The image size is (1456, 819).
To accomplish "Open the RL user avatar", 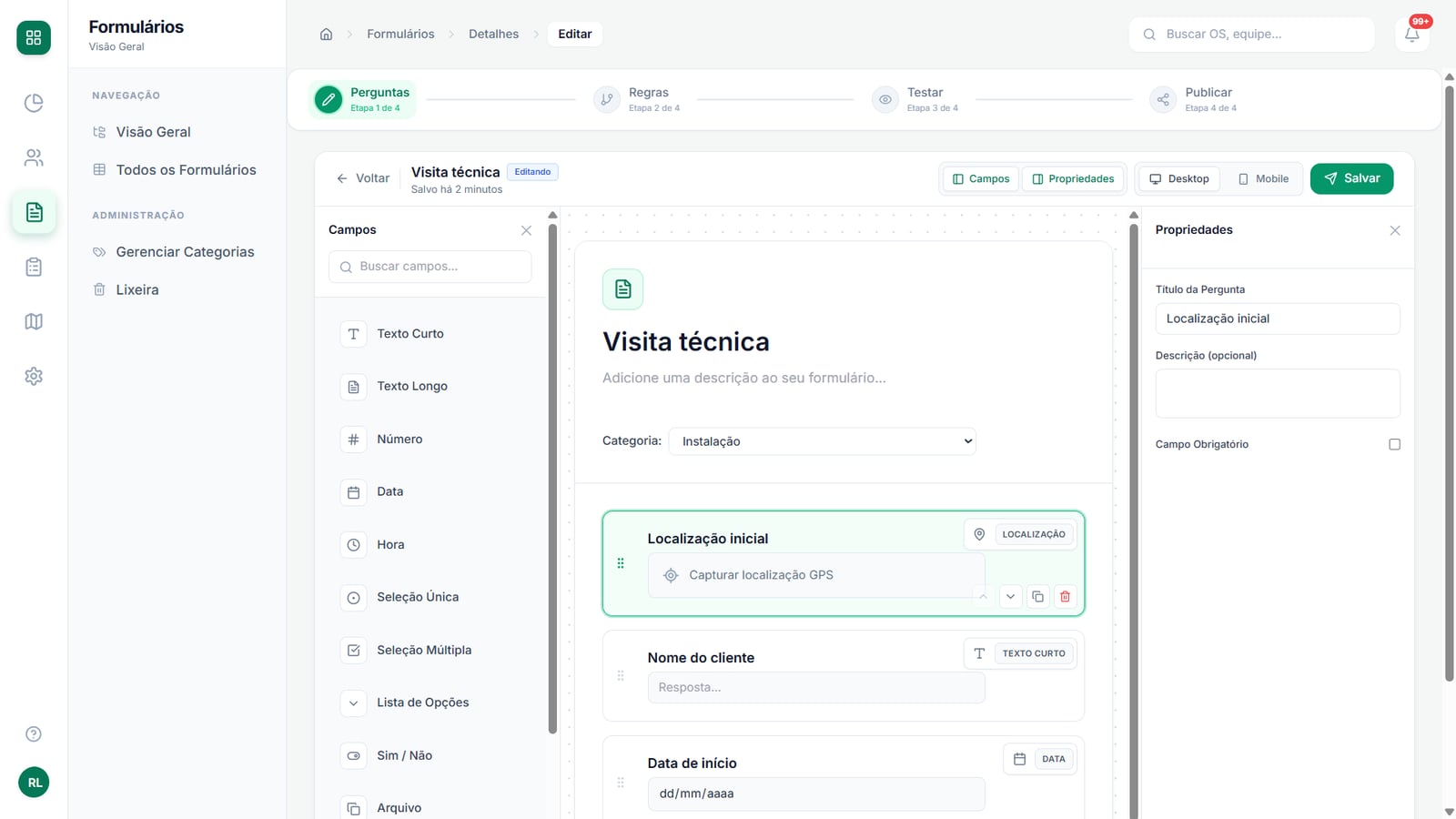I will tap(34, 783).
